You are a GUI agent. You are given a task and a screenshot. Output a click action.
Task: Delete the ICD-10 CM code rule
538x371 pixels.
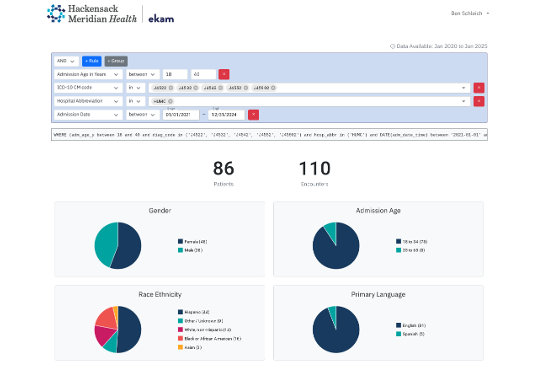click(479, 88)
